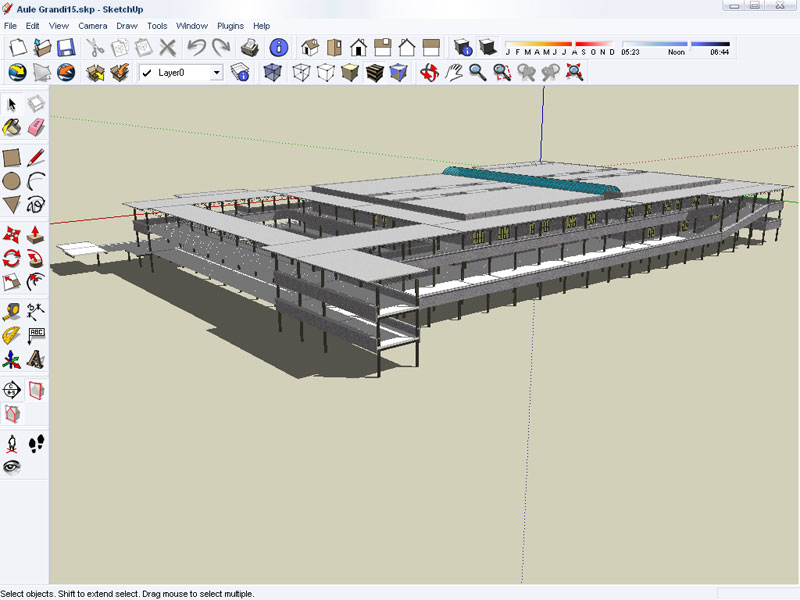The width and height of the screenshot is (800, 600).
Task: Select the Pan hand tool
Action: point(453,72)
